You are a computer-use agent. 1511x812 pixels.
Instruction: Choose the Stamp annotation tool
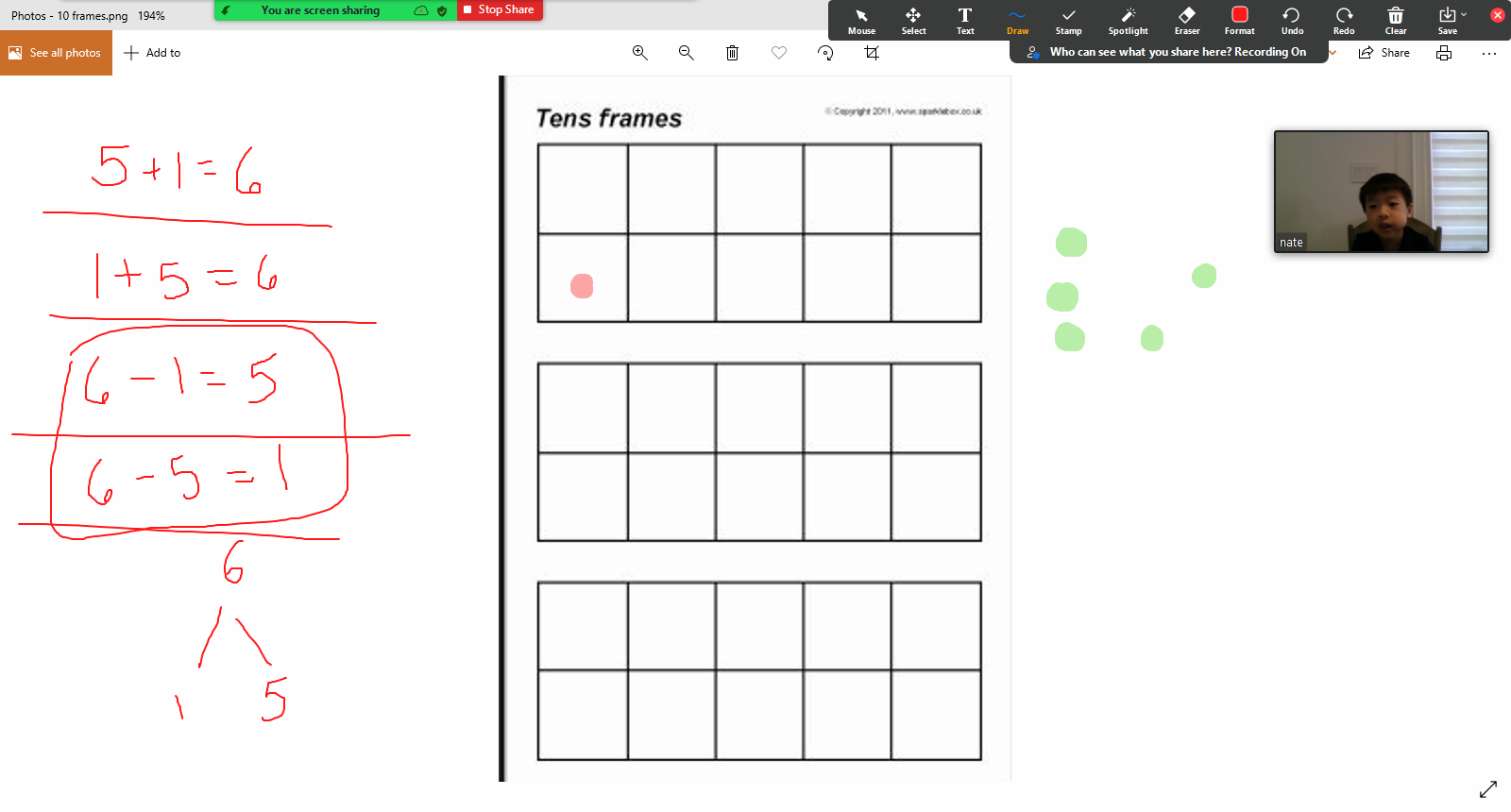click(1068, 20)
